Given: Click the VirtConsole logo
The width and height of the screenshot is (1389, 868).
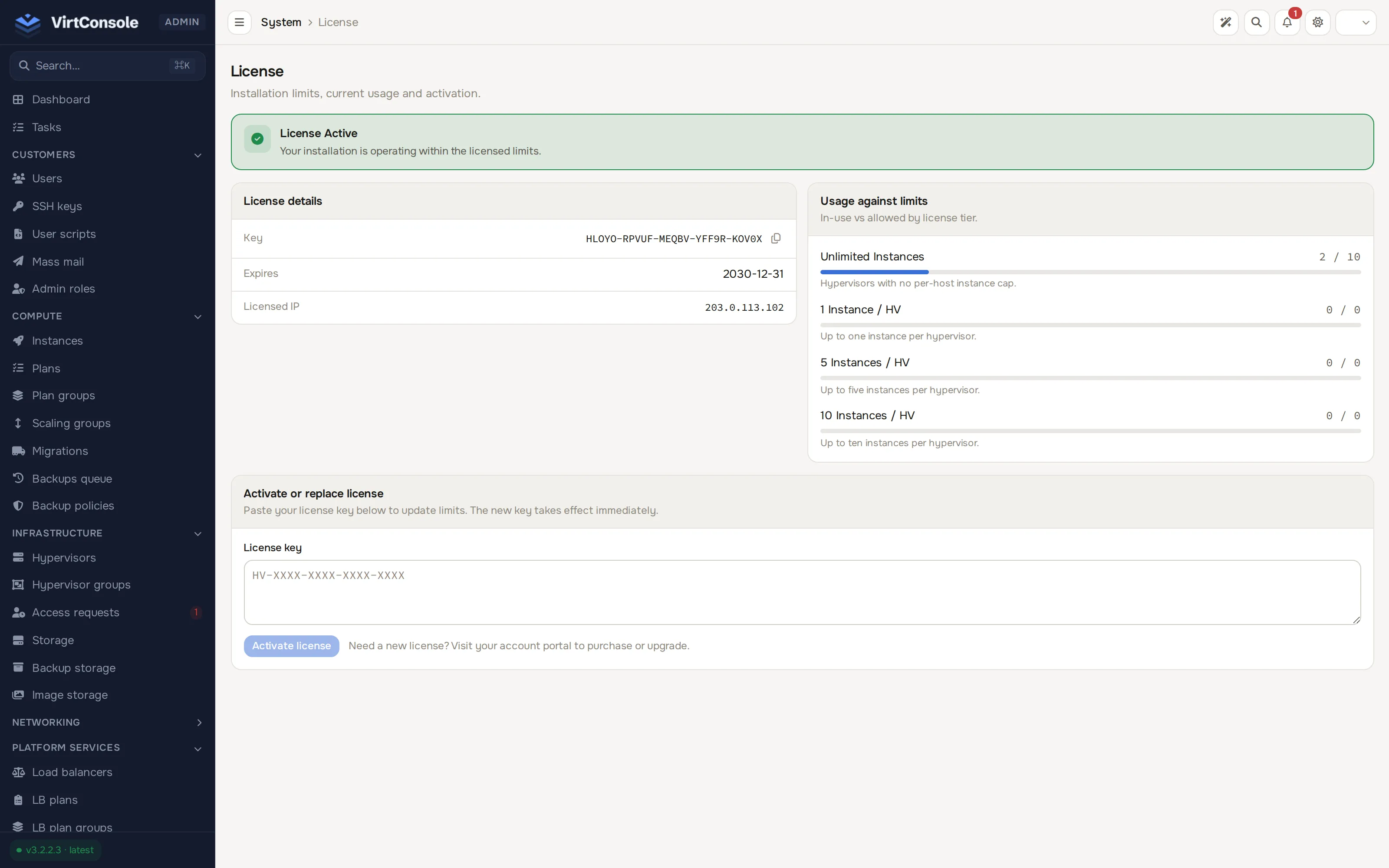Looking at the screenshot, I should point(77,23).
